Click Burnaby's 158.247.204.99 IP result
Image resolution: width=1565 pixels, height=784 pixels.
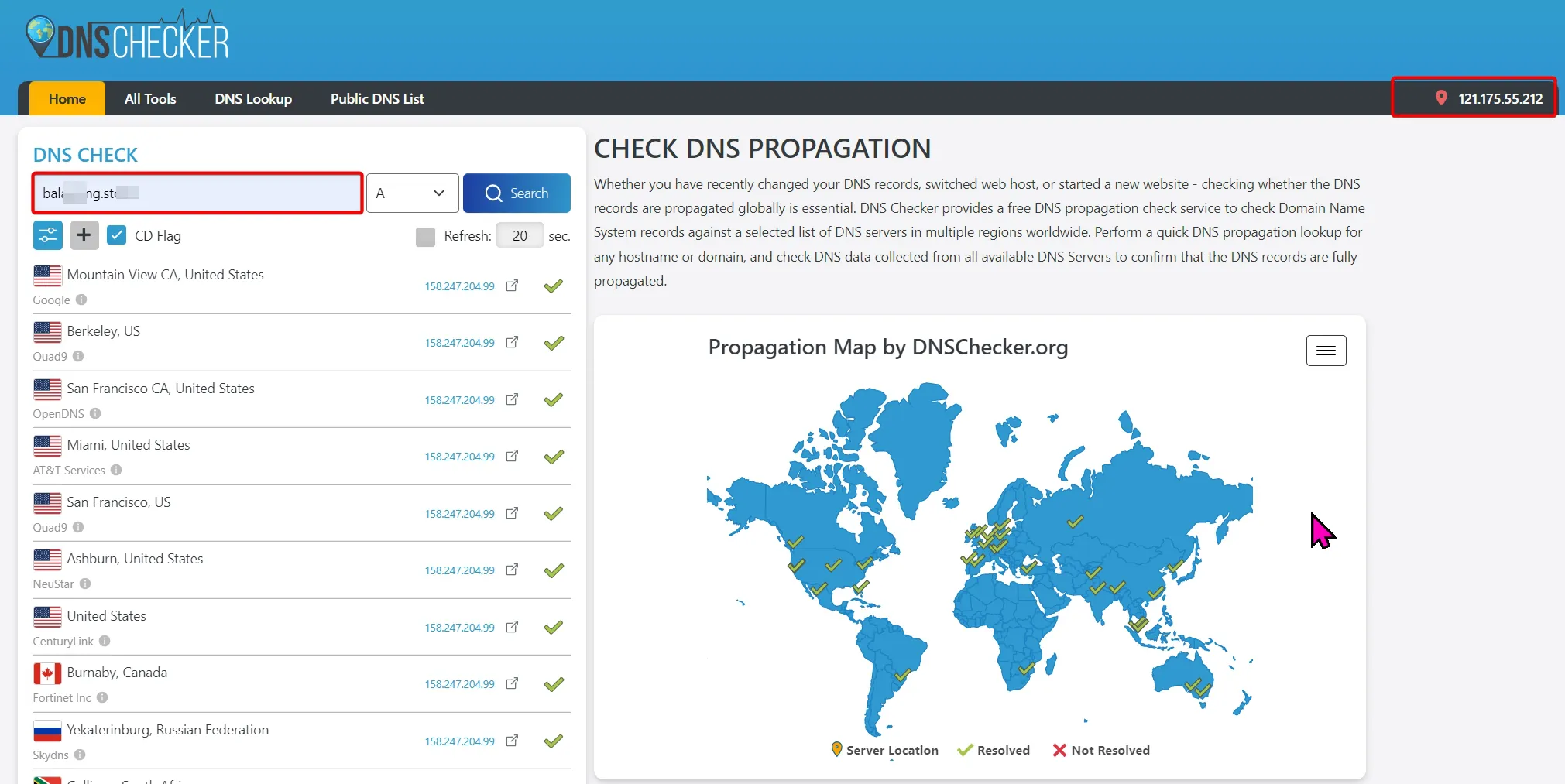point(459,684)
